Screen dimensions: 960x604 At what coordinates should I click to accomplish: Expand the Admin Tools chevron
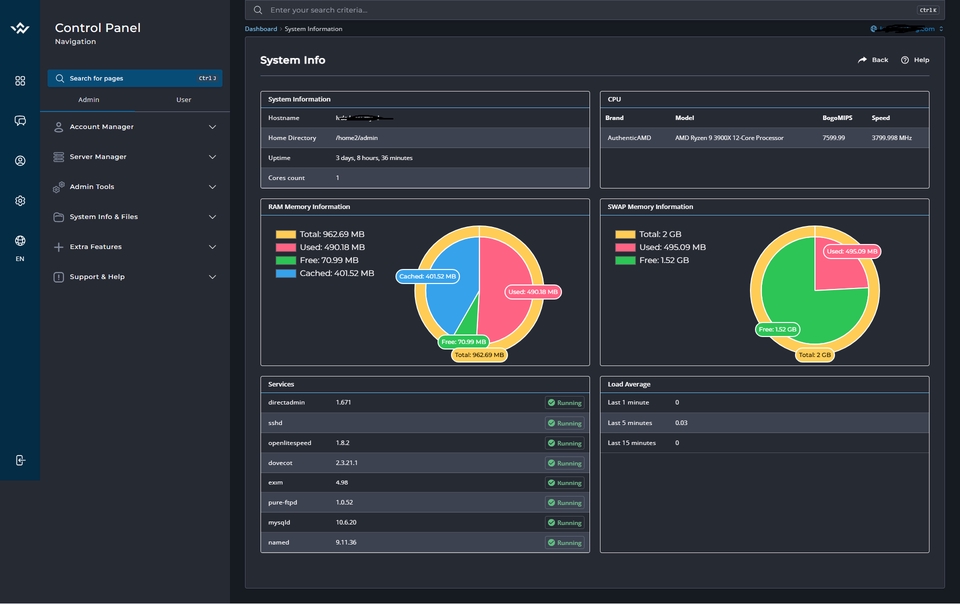pos(212,187)
